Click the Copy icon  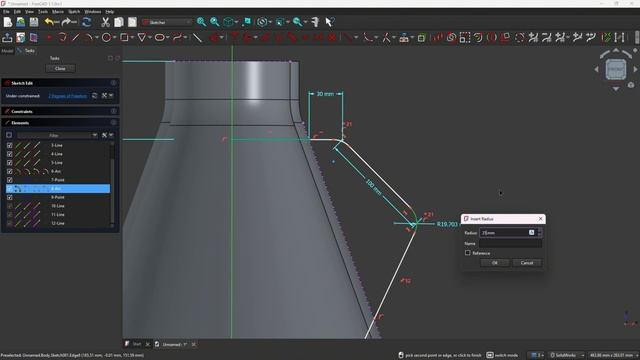119,22
